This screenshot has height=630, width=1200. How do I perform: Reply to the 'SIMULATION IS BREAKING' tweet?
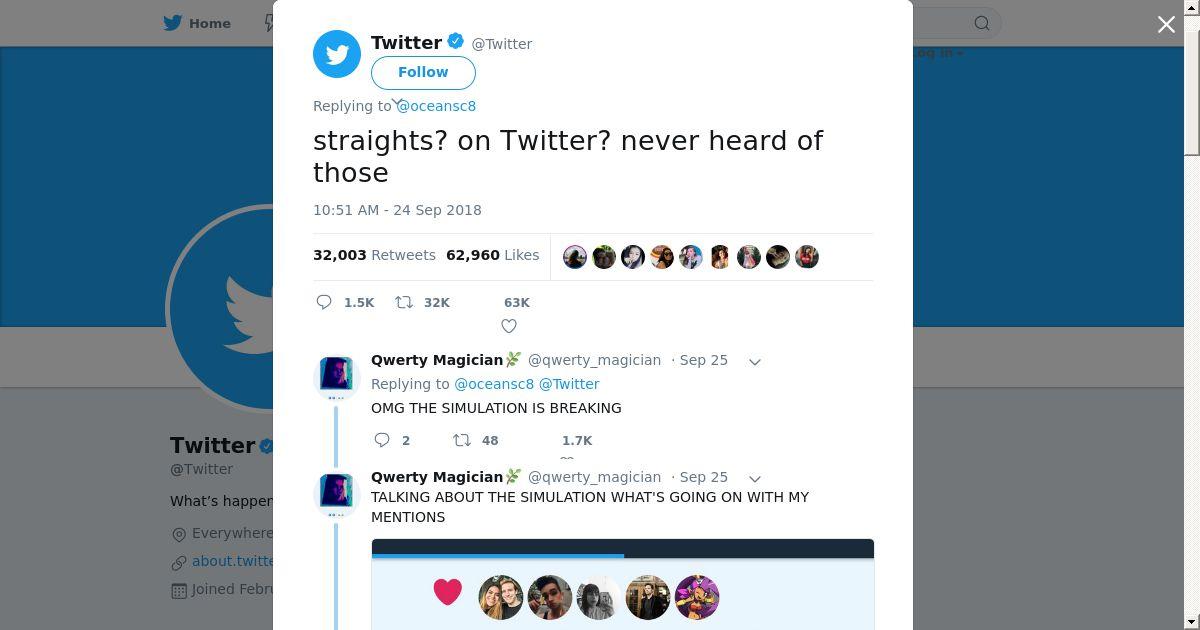pos(381,440)
